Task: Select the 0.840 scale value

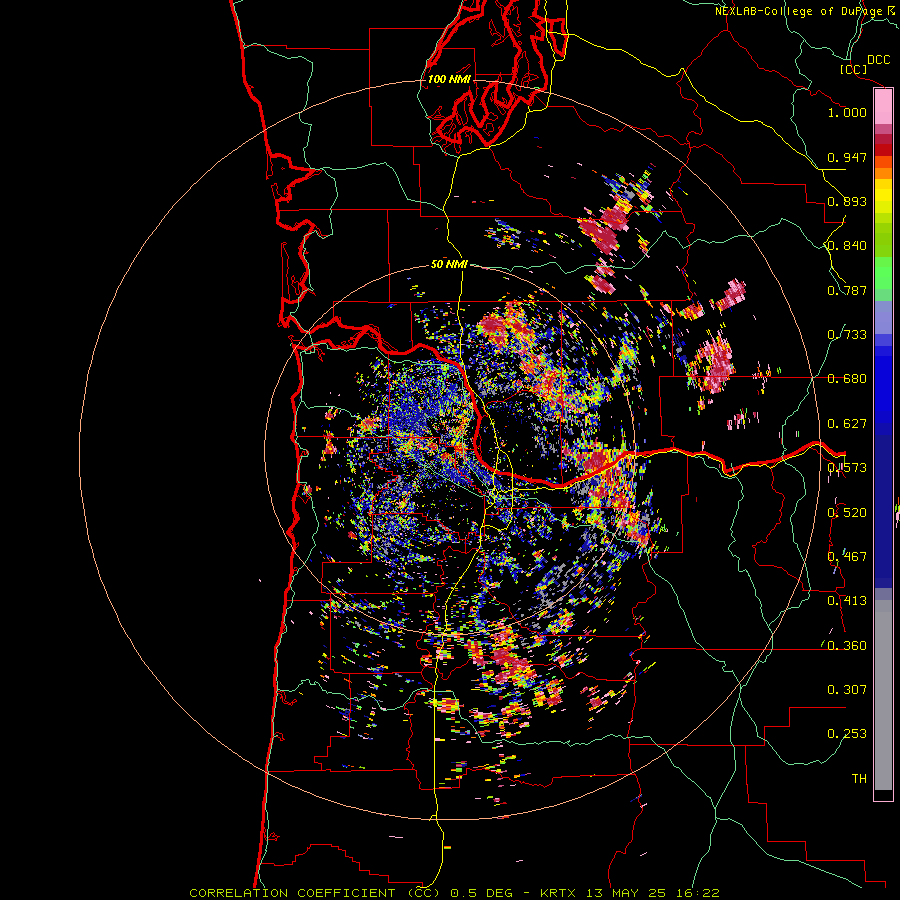Action: (847, 246)
